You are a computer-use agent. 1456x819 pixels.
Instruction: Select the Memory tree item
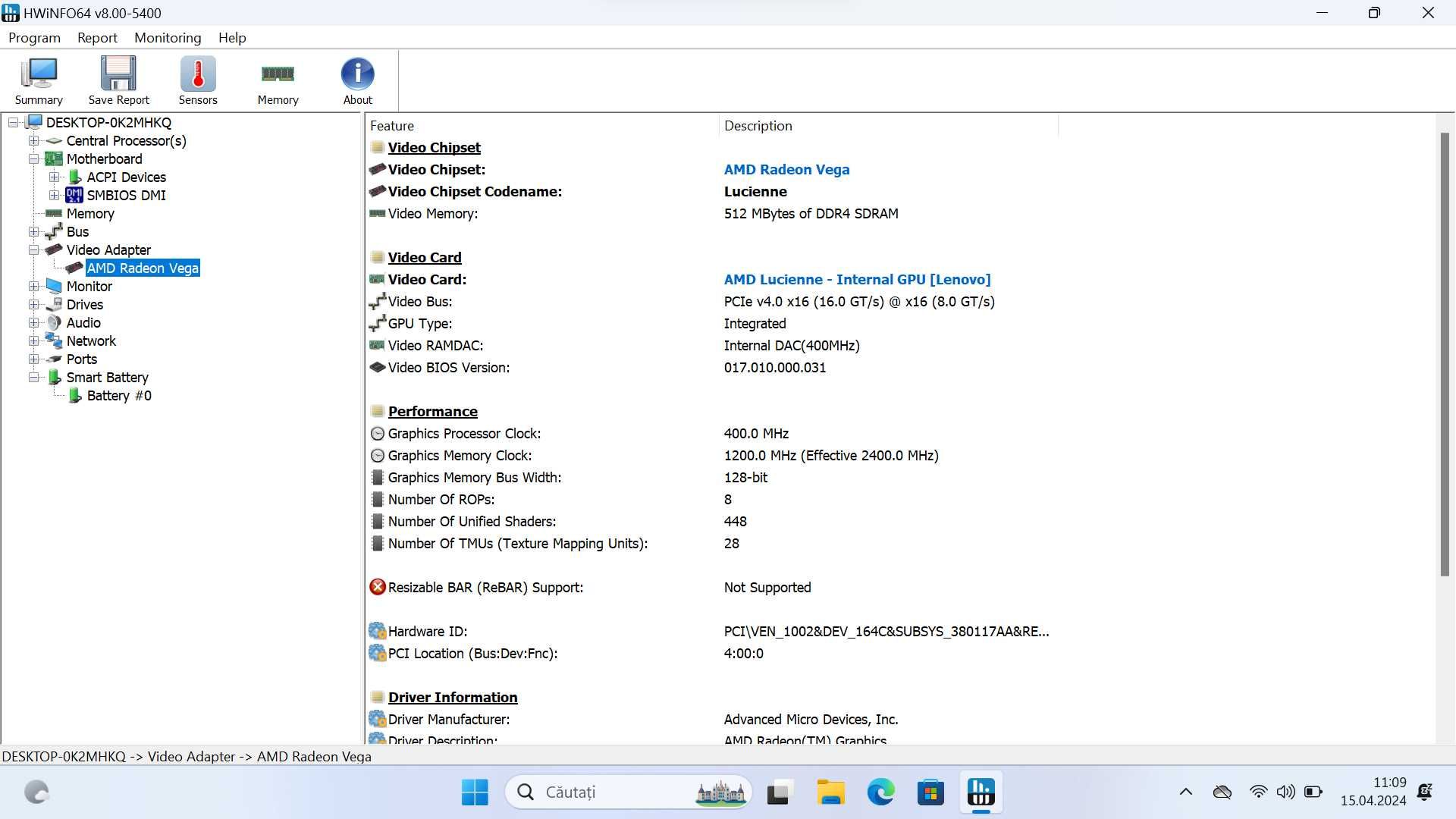90,213
